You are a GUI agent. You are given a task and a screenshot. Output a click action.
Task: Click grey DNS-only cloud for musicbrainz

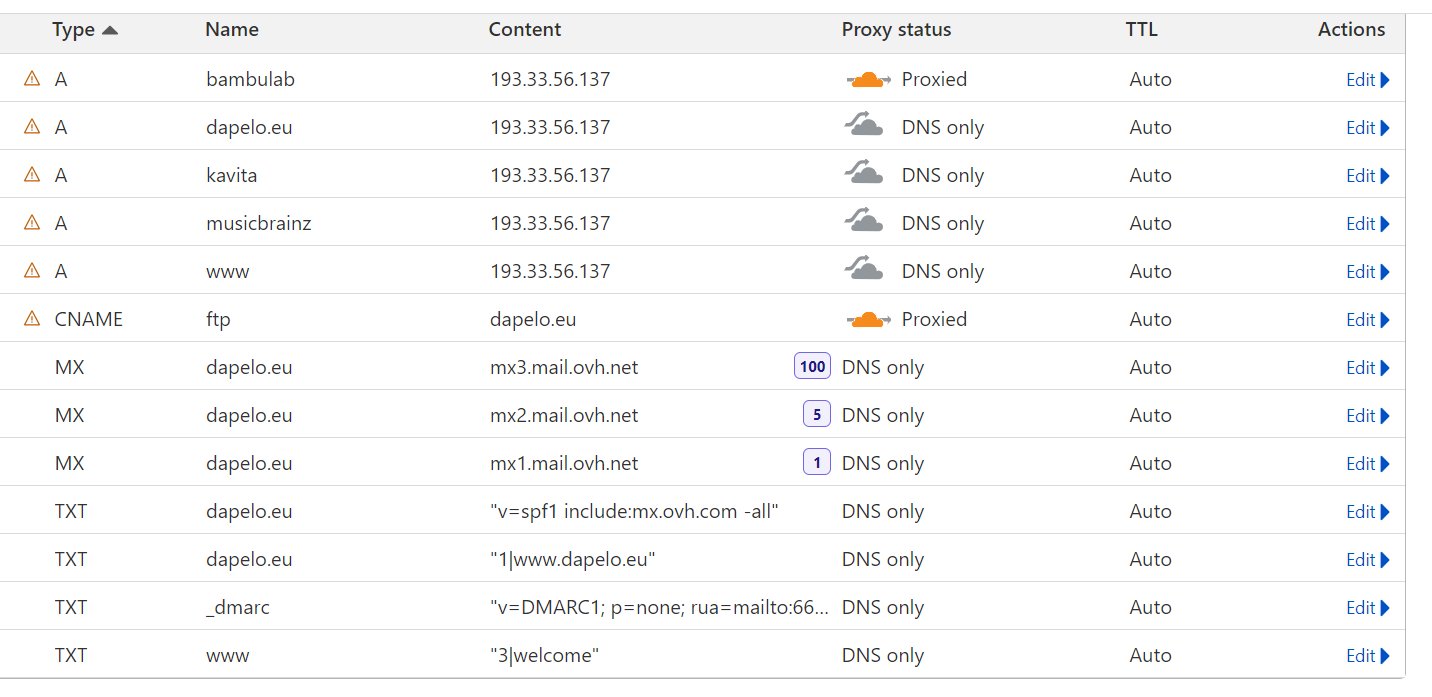[x=865, y=223]
